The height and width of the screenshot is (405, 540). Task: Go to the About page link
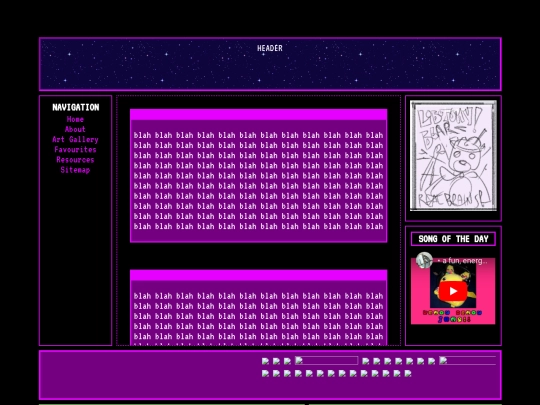[75, 129]
